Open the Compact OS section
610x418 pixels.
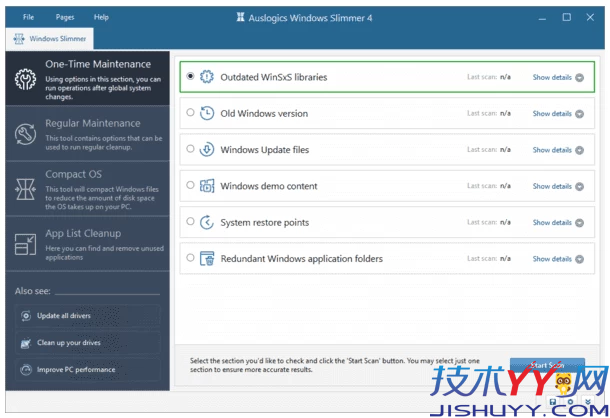(88, 189)
